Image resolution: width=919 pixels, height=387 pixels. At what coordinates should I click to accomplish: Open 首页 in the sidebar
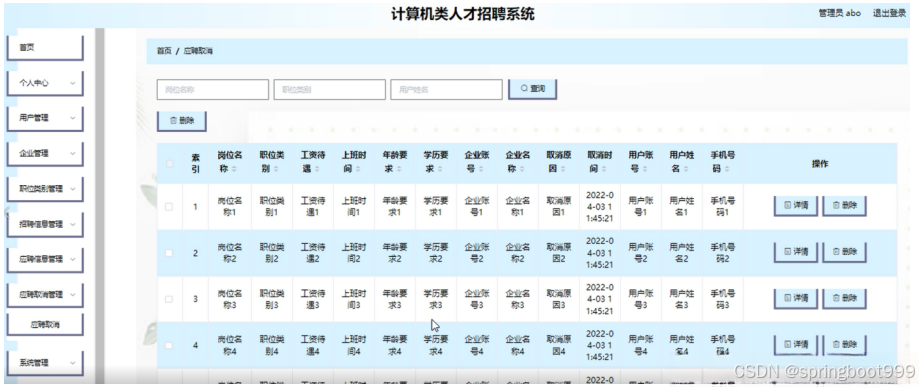(x=45, y=47)
